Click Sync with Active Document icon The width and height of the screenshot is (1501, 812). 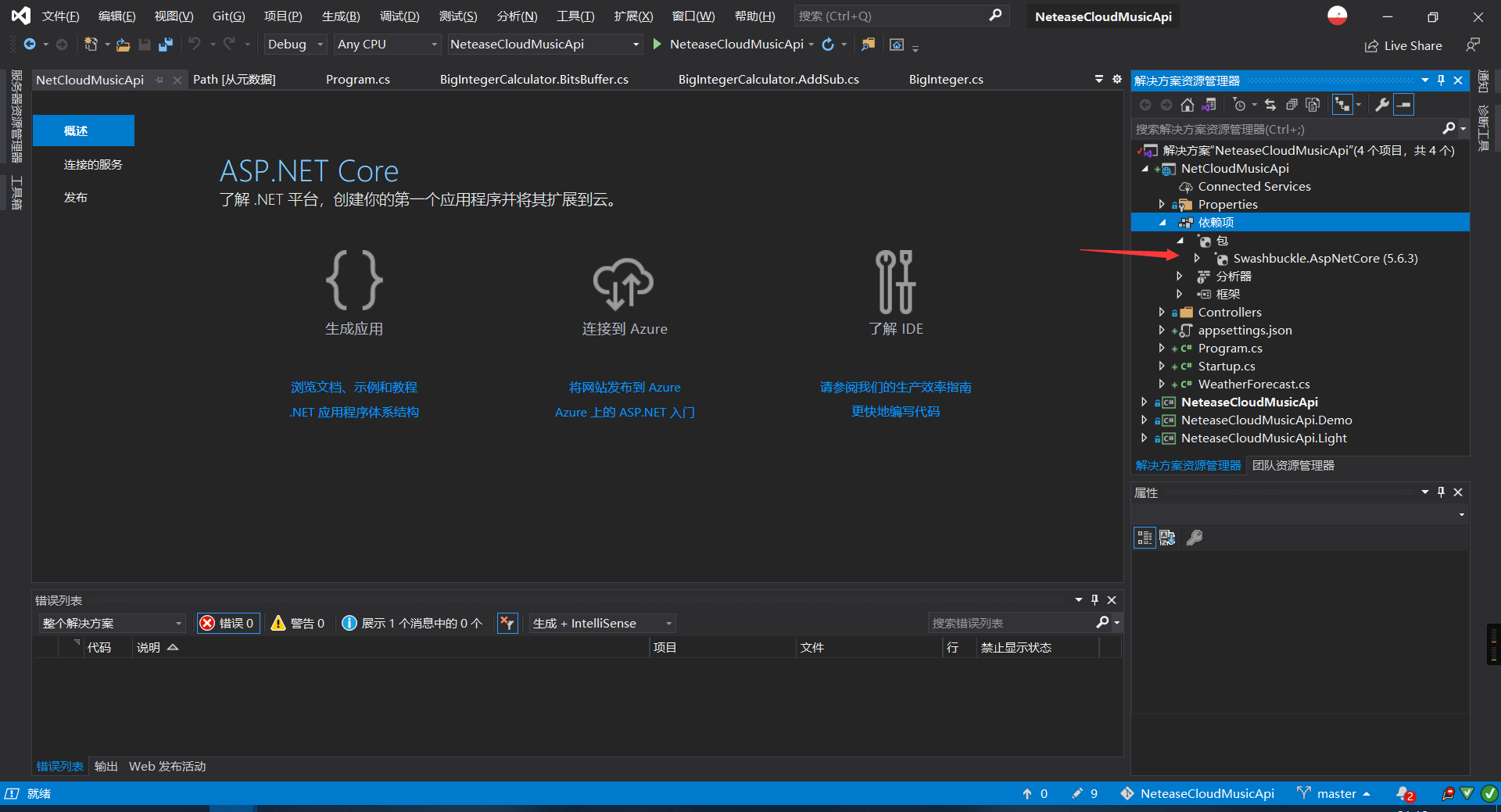(1270, 105)
